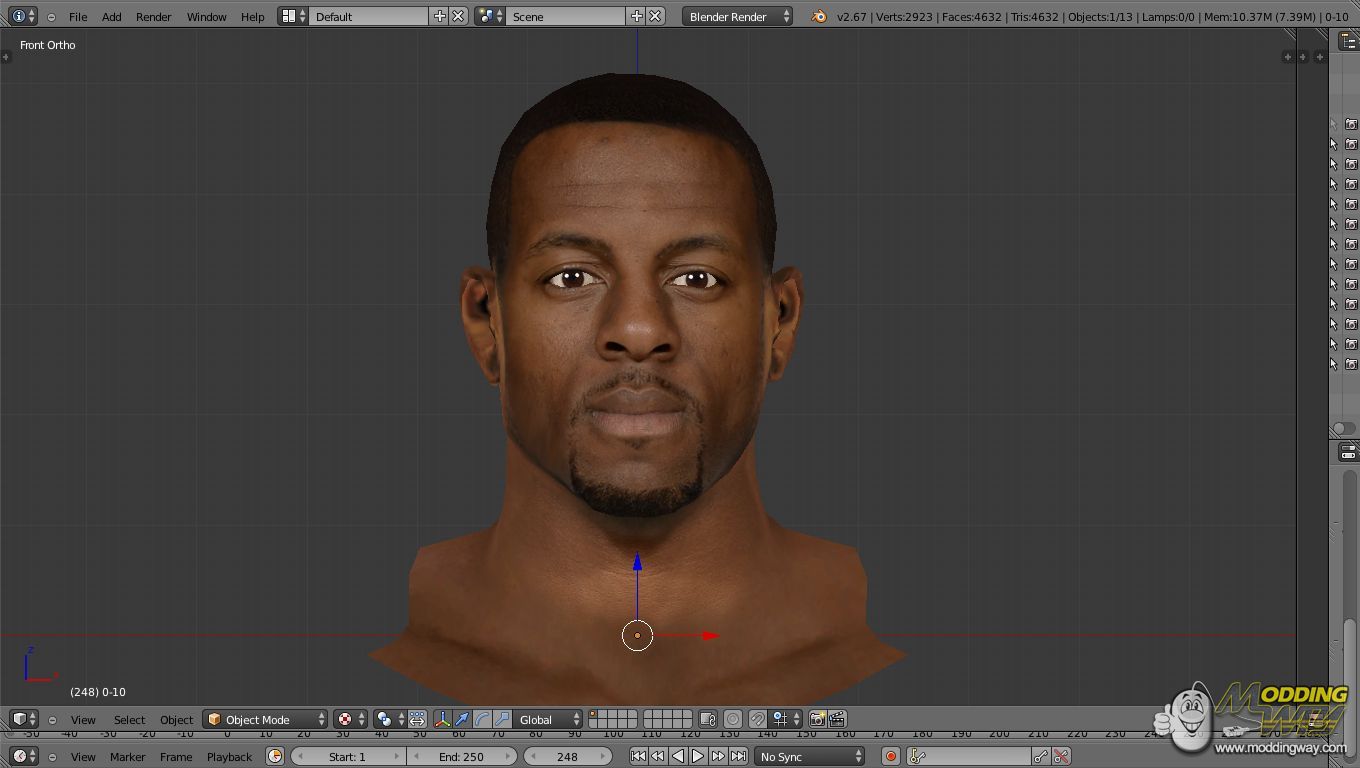Click the OpenGL render animation clapperboard icon
Image resolution: width=1360 pixels, height=768 pixels.
click(x=838, y=719)
